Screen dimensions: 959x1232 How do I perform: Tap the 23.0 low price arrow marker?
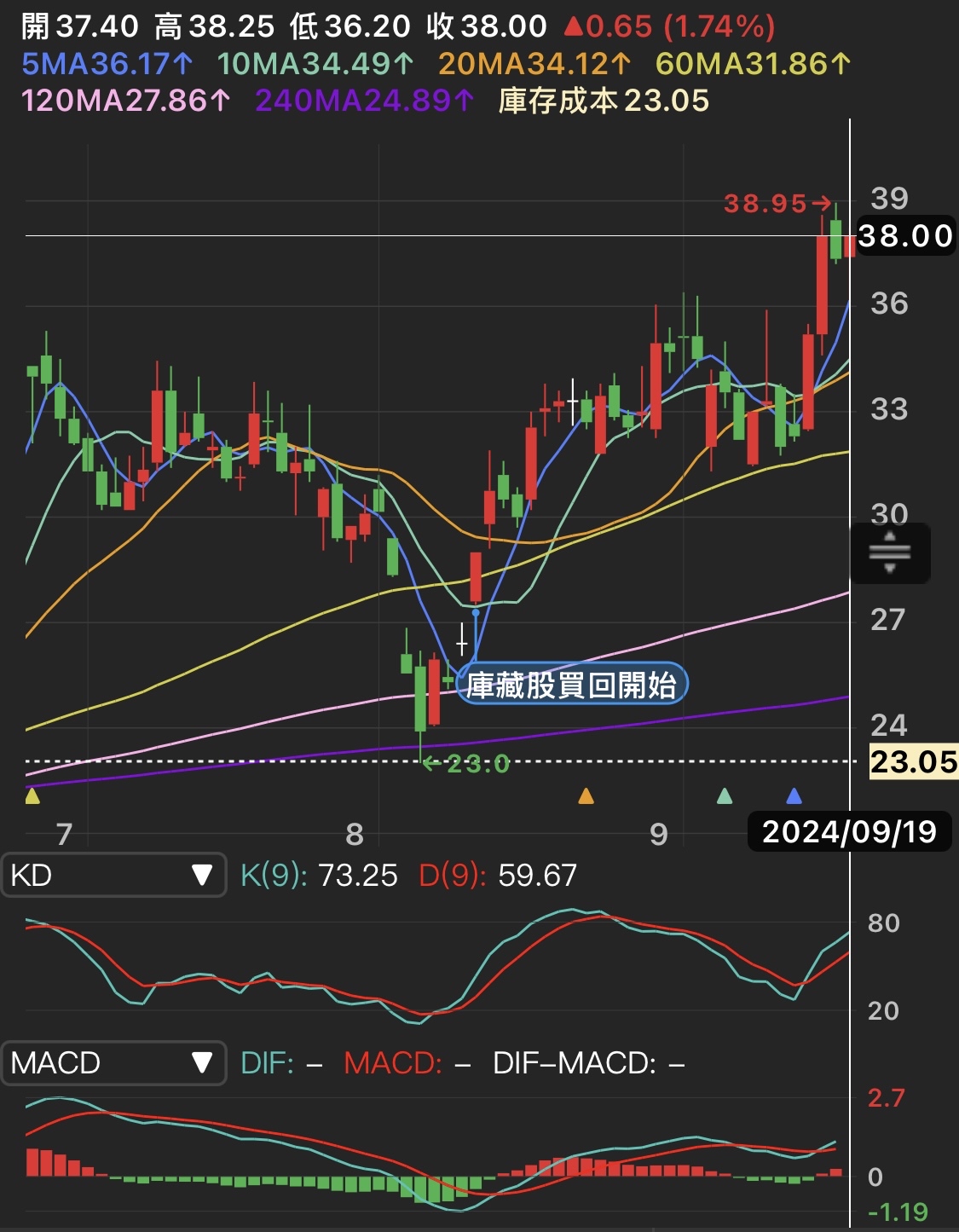point(467,764)
